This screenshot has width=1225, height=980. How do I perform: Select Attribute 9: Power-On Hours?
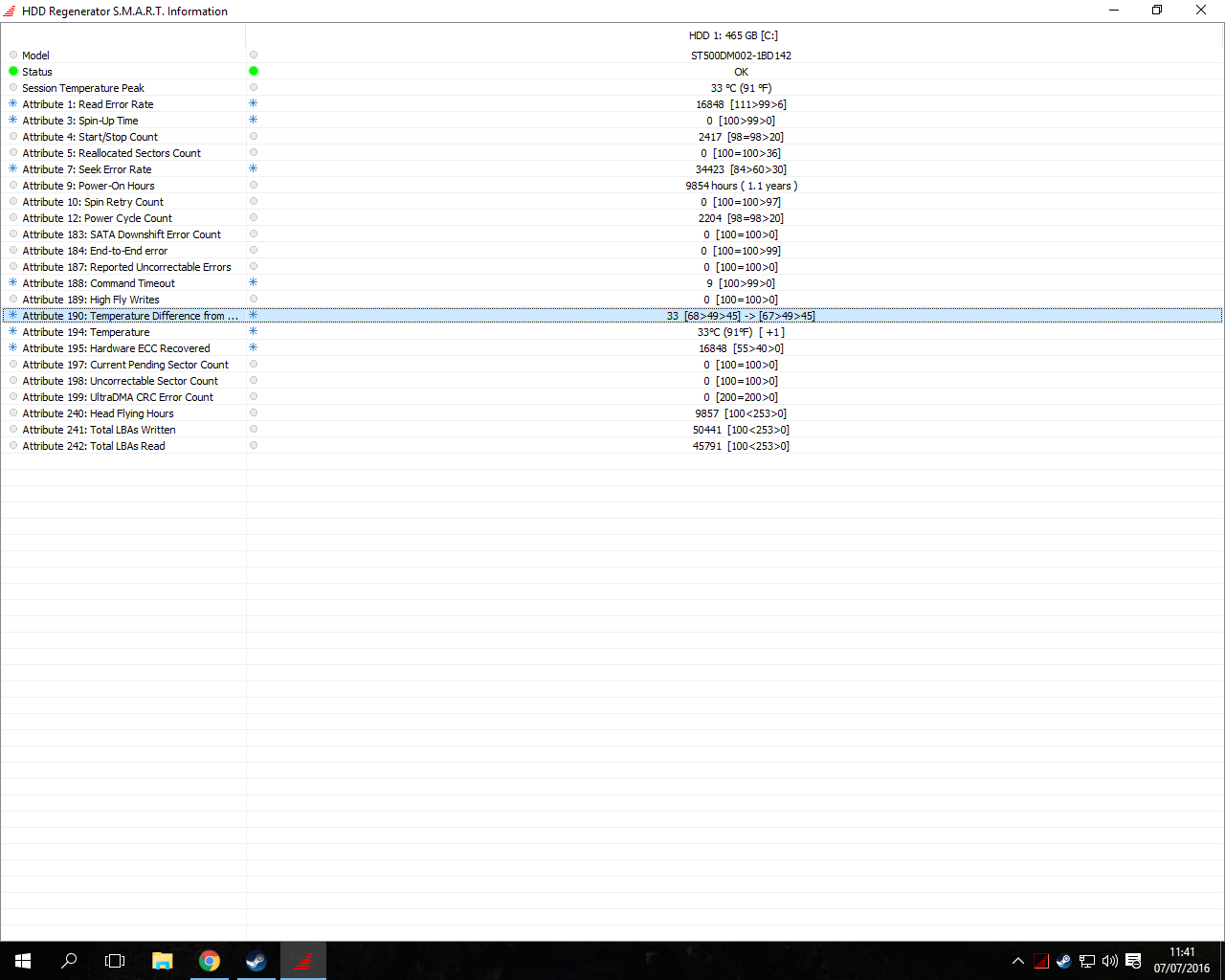[88, 186]
